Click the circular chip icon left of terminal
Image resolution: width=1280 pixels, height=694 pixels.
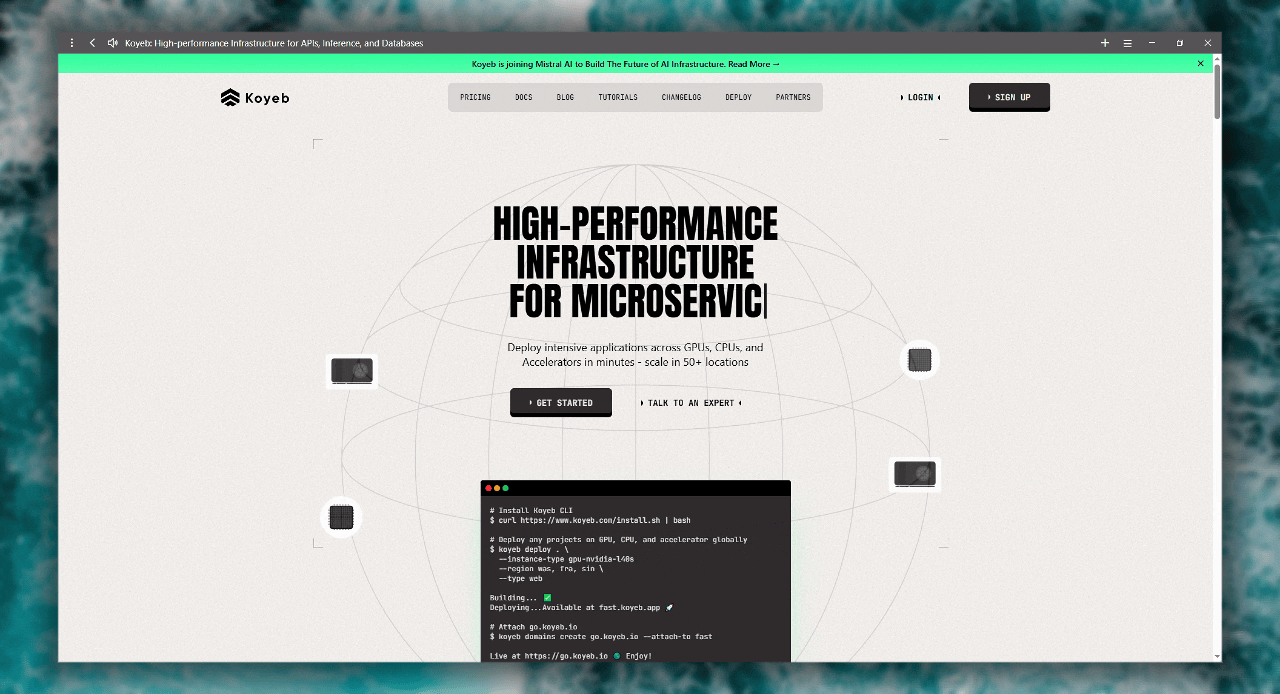click(342, 517)
